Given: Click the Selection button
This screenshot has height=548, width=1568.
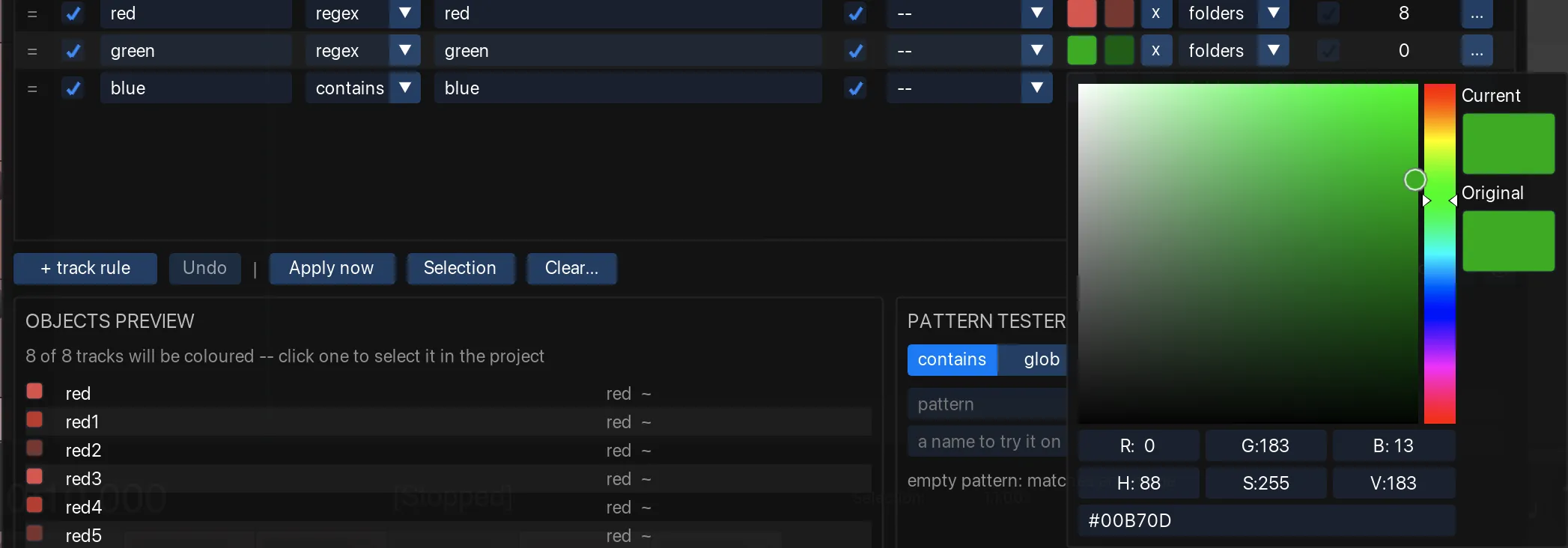Looking at the screenshot, I should (460, 268).
